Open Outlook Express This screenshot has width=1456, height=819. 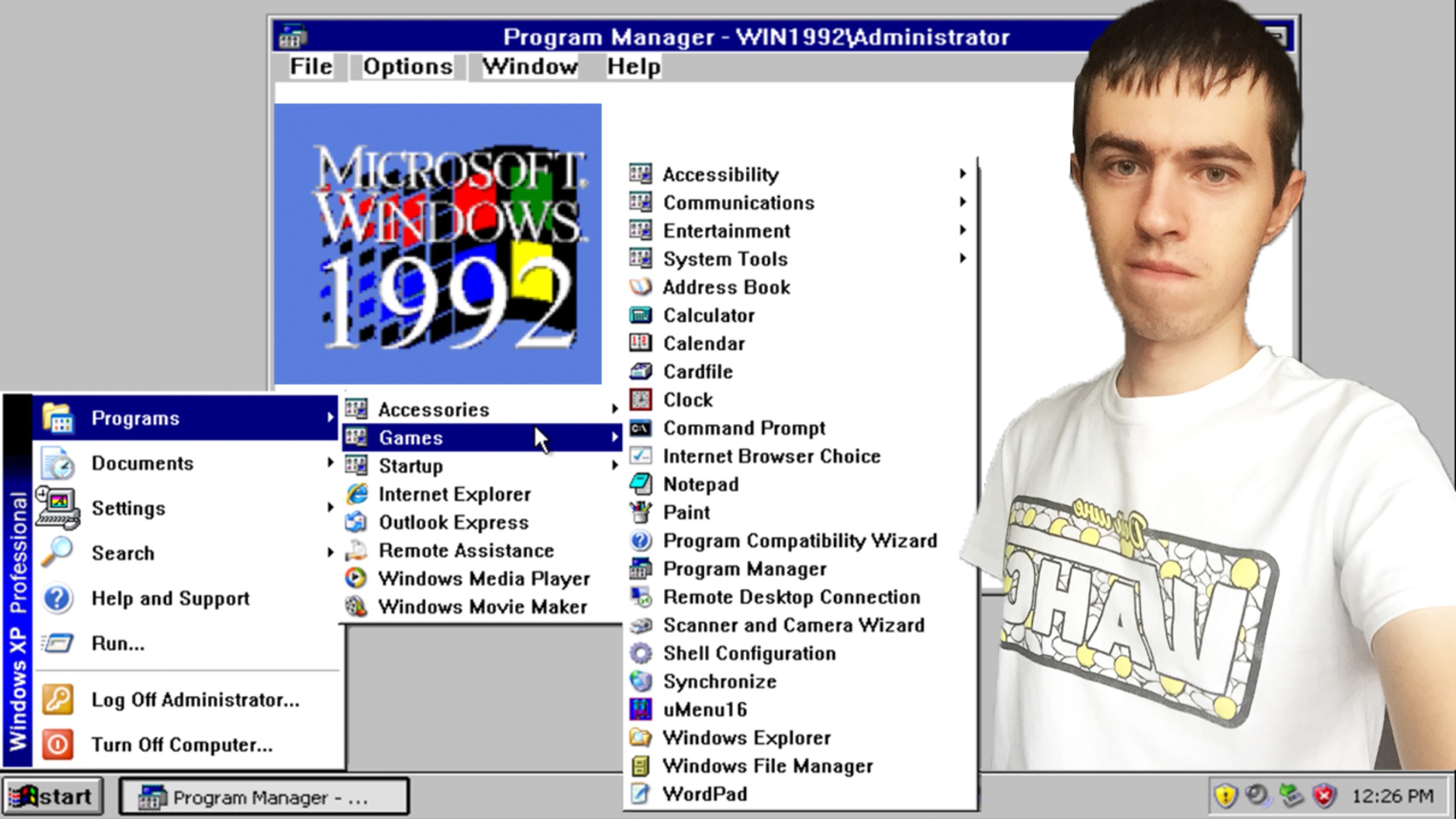tap(453, 522)
